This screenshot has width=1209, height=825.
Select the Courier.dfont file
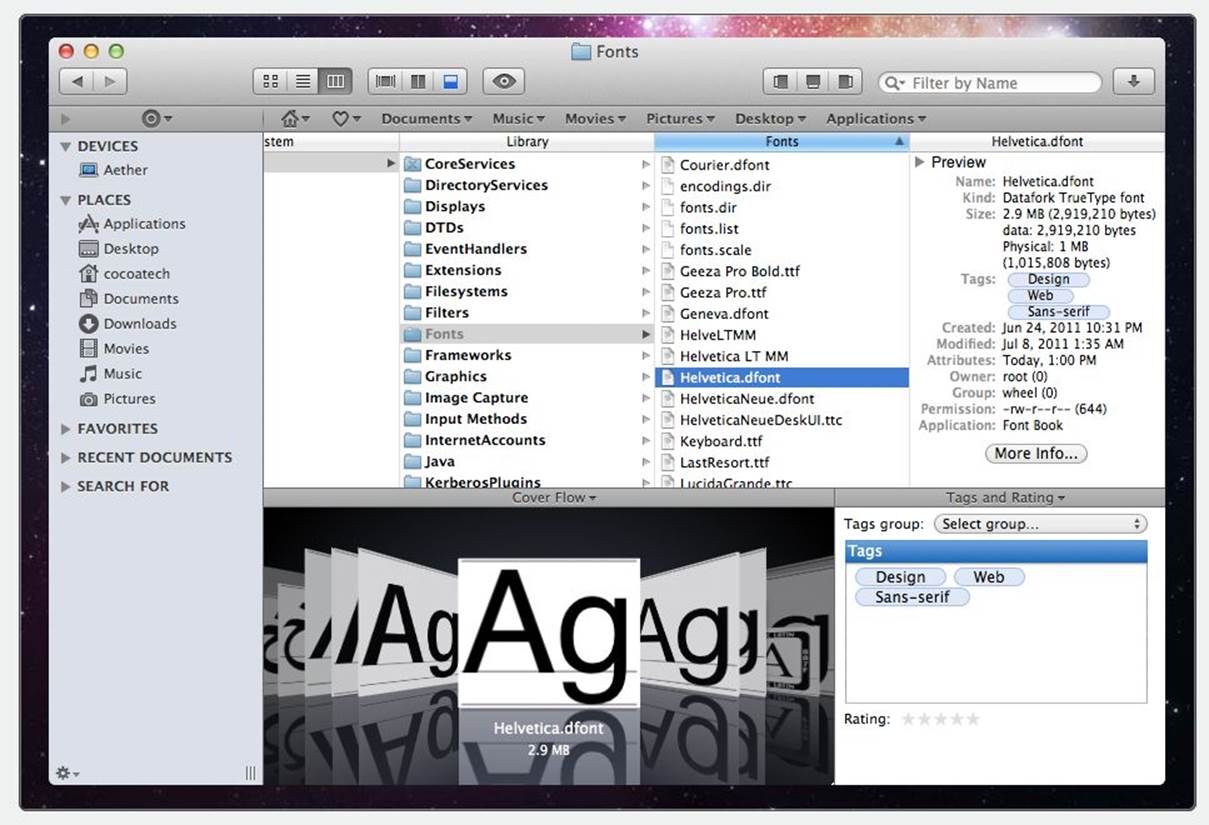pos(782,165)
